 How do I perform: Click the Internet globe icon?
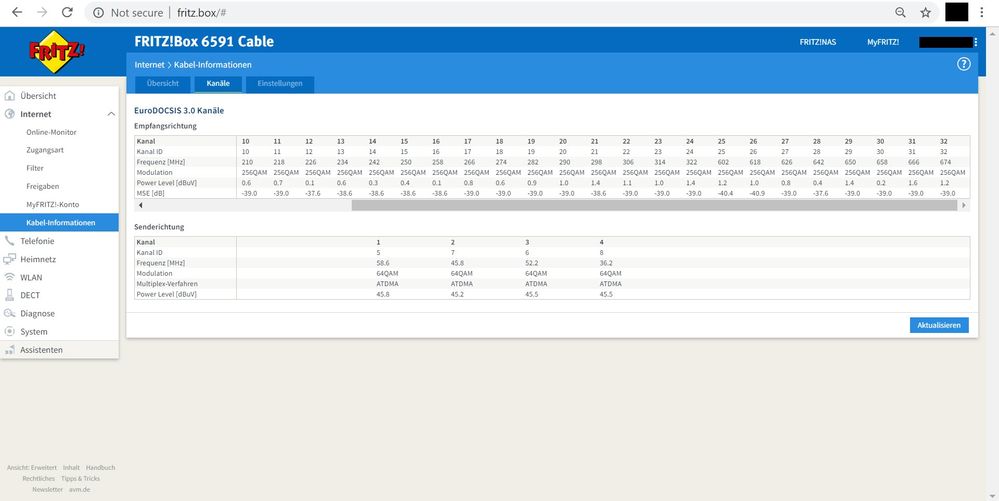10,114
